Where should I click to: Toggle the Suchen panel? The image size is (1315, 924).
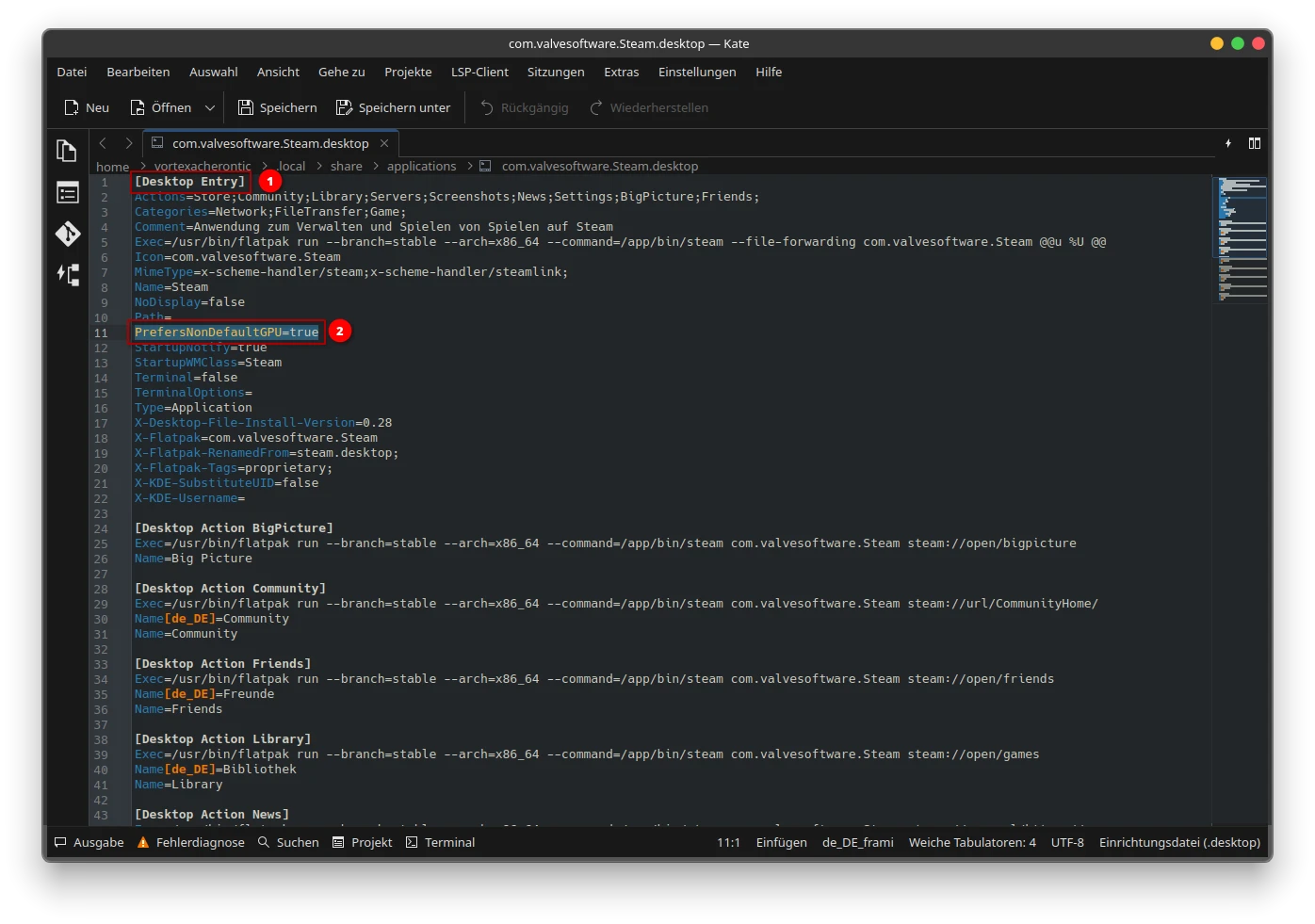[x=289, y=842]
